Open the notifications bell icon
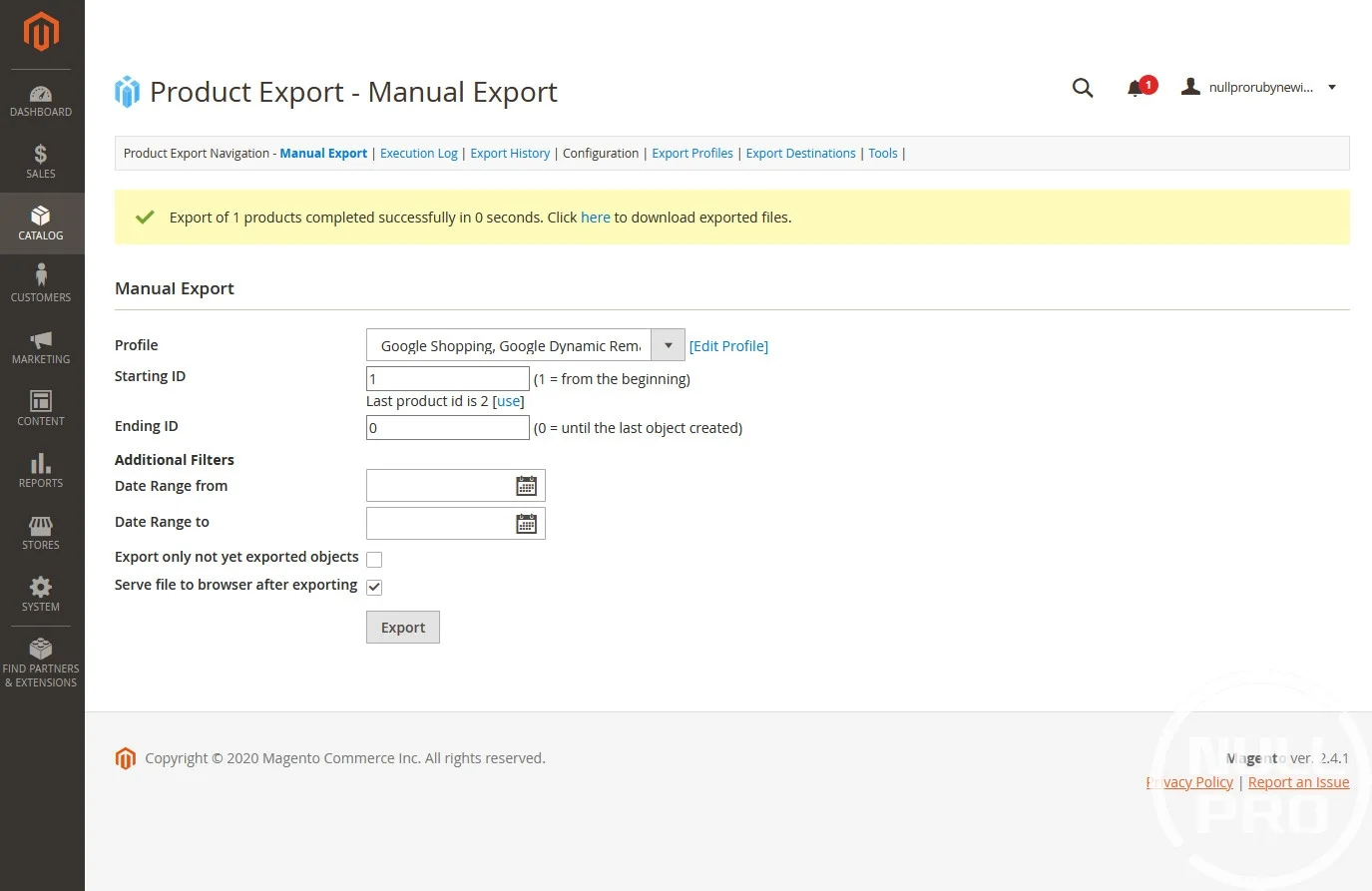This screenshot has height=891, width=1372. (1136, 88)
